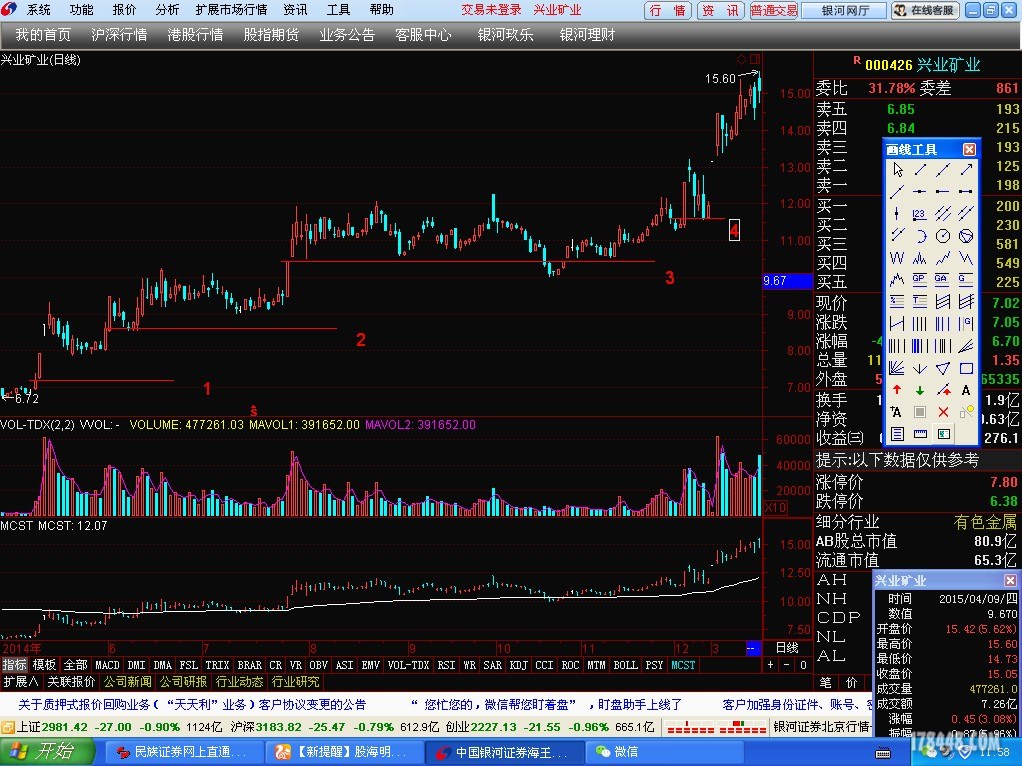This screenshot has width=1022, height=766.
Task: Select the ruler measurement tool
Action: [920, 433]
